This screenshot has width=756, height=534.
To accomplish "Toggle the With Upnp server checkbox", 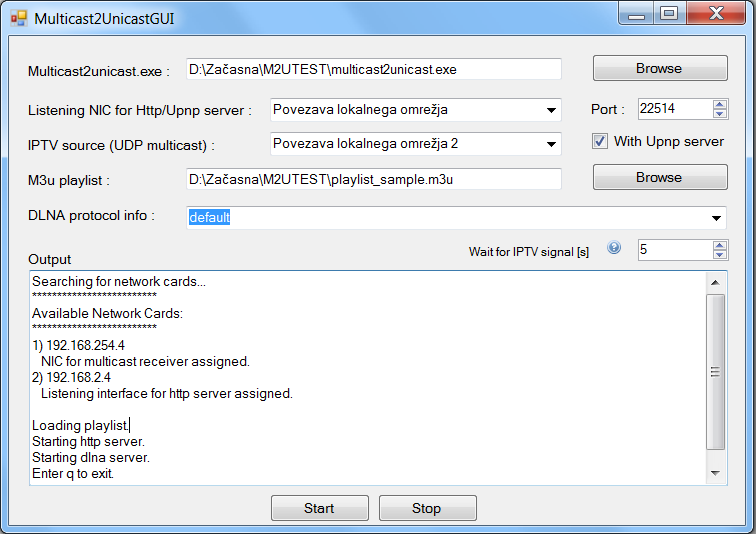I will [x=600, y=141].
